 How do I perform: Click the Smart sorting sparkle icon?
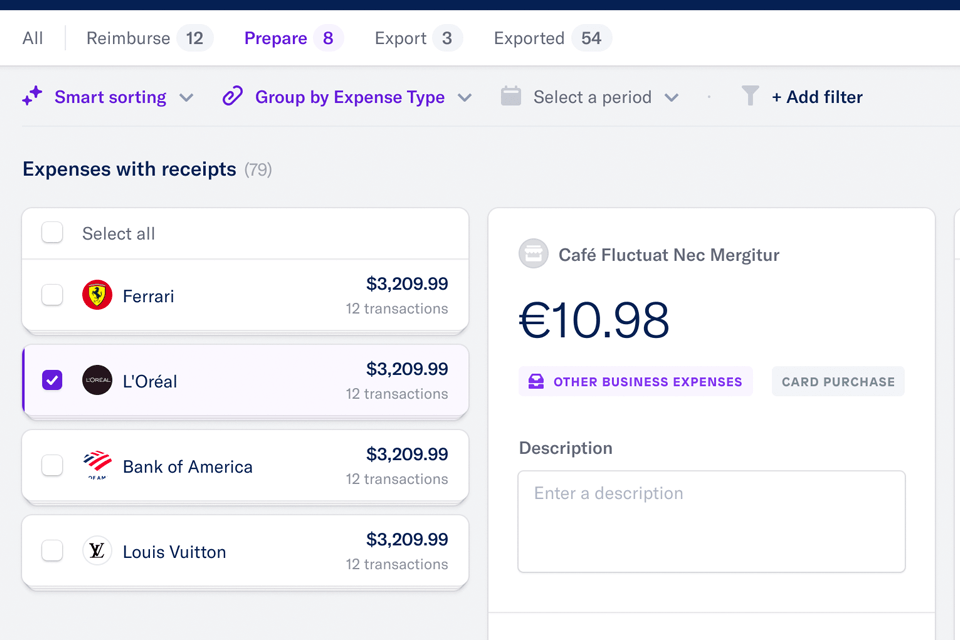pyautogui.click(x=32, y=96)
